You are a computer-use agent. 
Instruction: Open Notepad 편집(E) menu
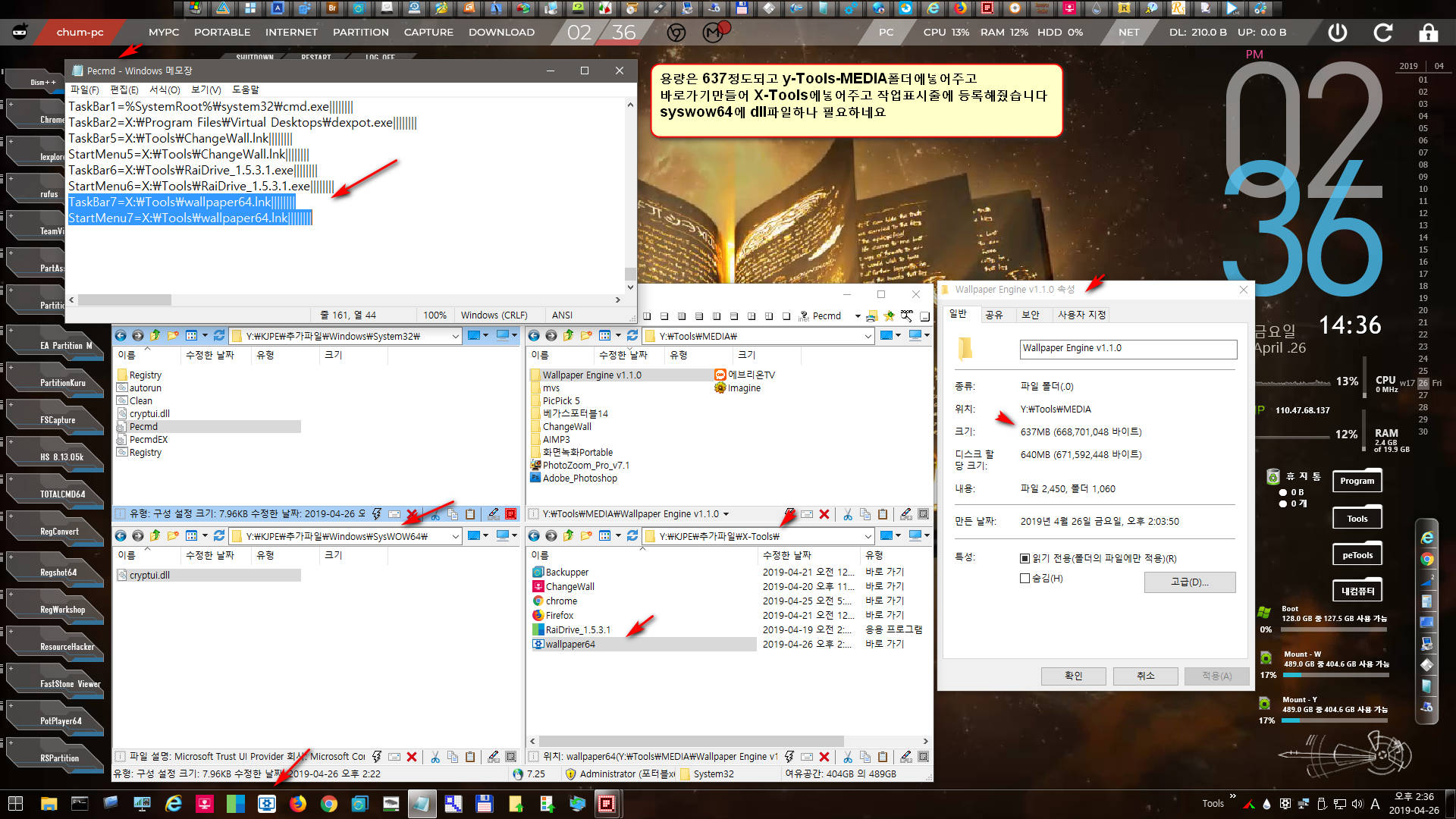(x=124, y=89)
